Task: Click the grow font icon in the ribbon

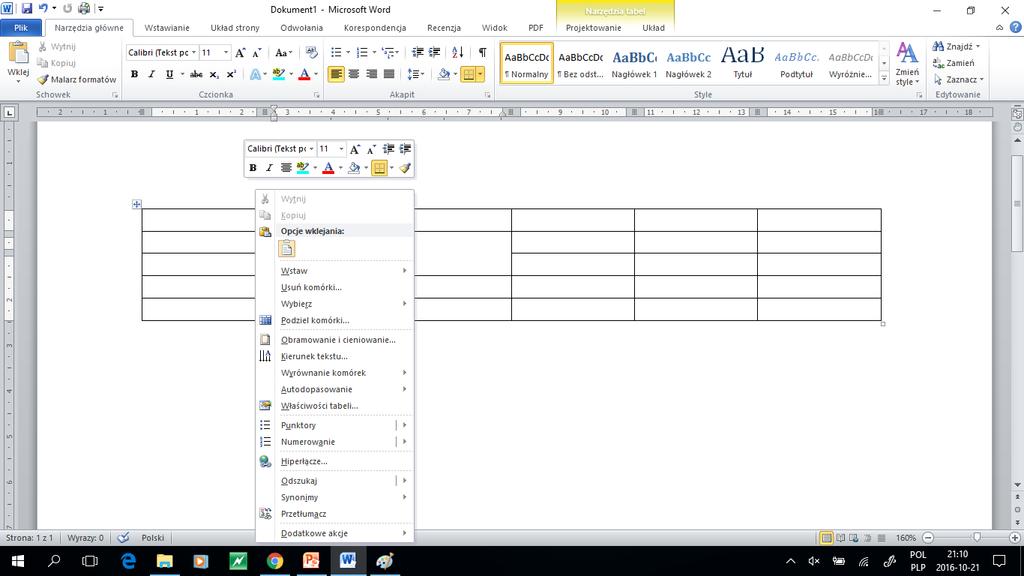Action: click(x=240, y=53)
